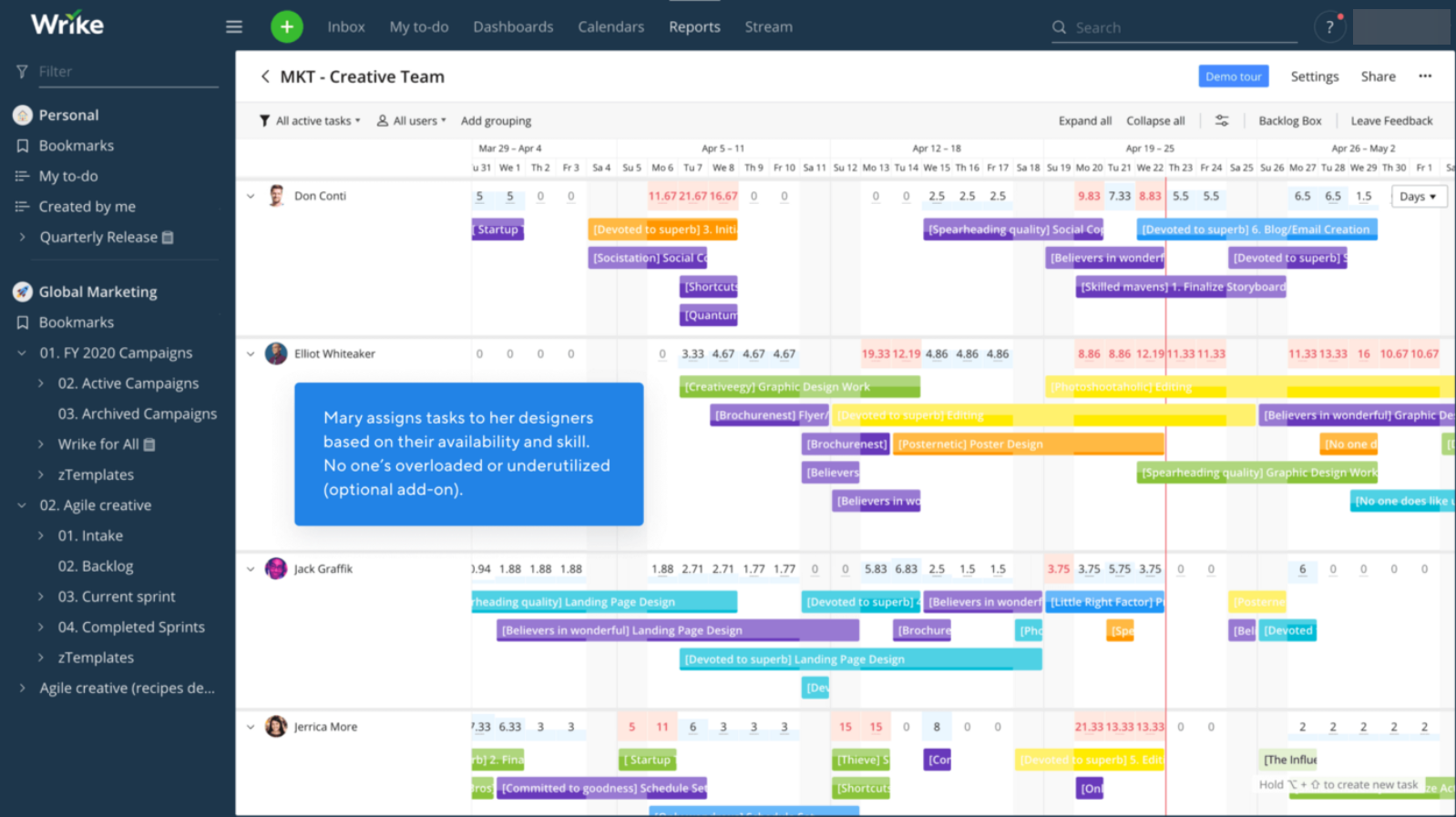Open My to-do in the top navigation
The height and width of the screenshot is (817, 1456).
tap(419, 27)
